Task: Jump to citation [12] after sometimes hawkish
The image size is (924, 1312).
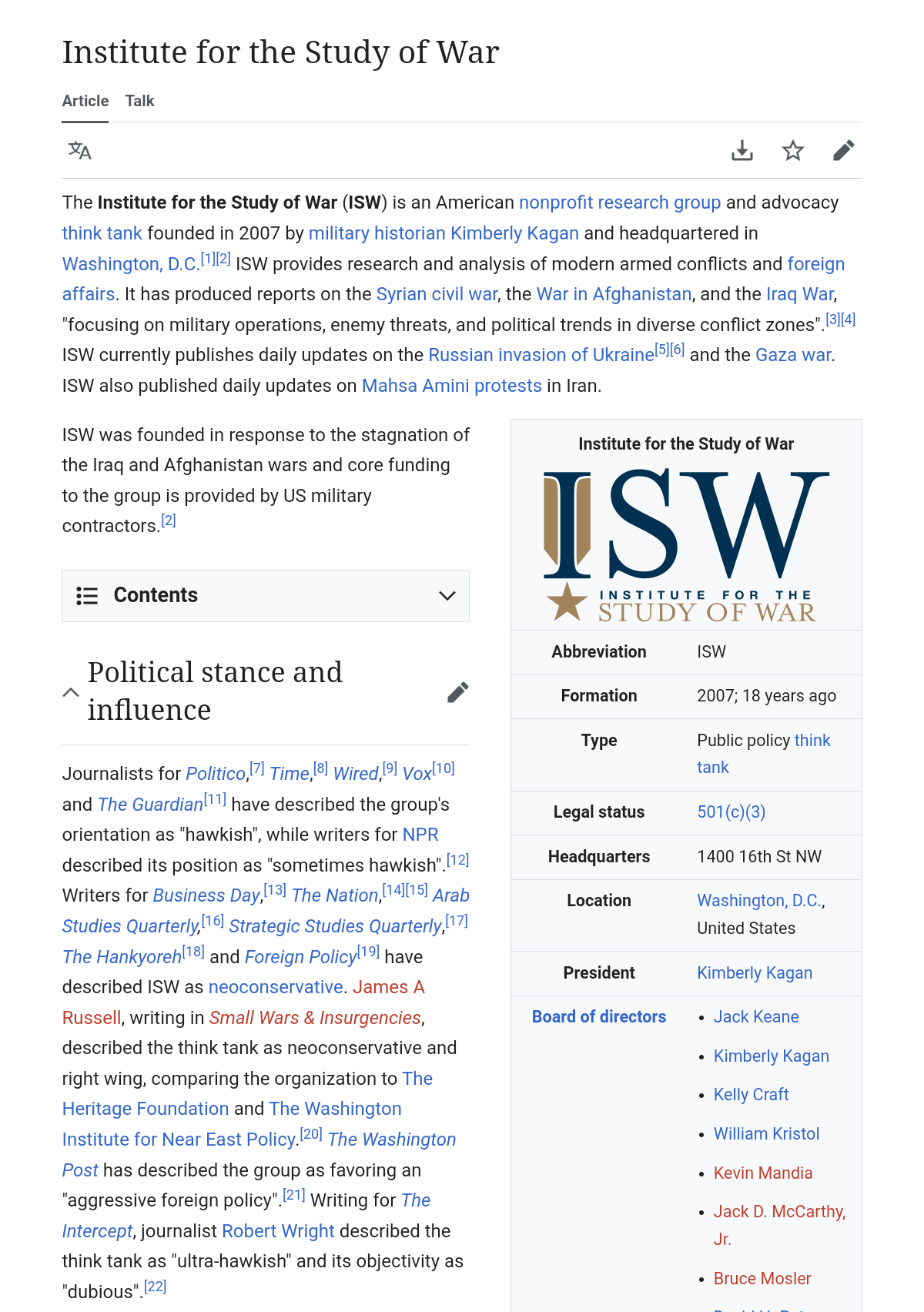Action: tap(458, 860)
